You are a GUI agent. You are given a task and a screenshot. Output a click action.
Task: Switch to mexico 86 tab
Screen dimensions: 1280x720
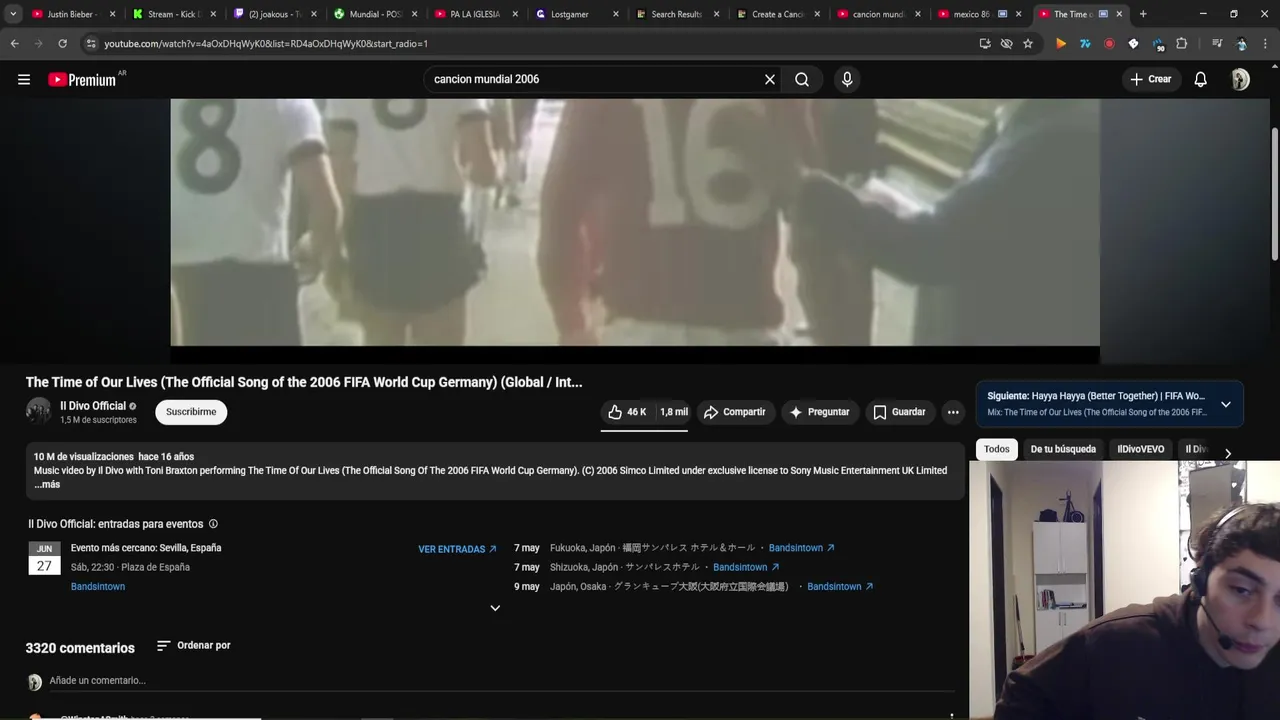click(x=978, y=14)
